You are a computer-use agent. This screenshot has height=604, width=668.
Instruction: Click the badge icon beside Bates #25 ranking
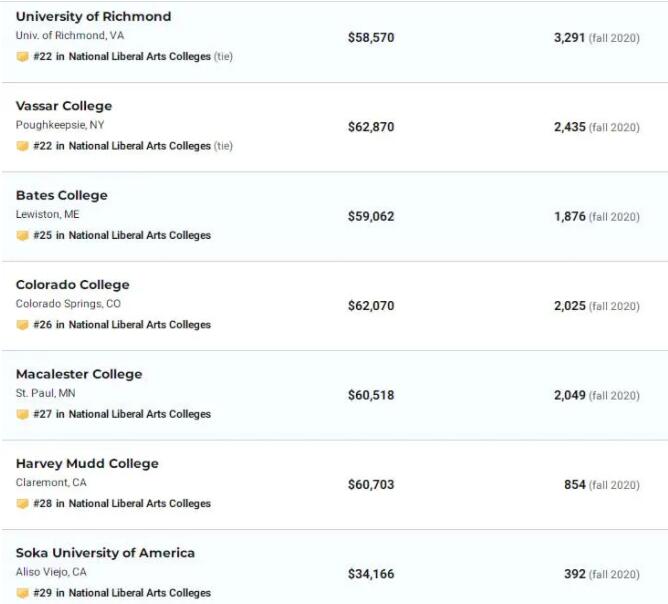pos(22,236)
